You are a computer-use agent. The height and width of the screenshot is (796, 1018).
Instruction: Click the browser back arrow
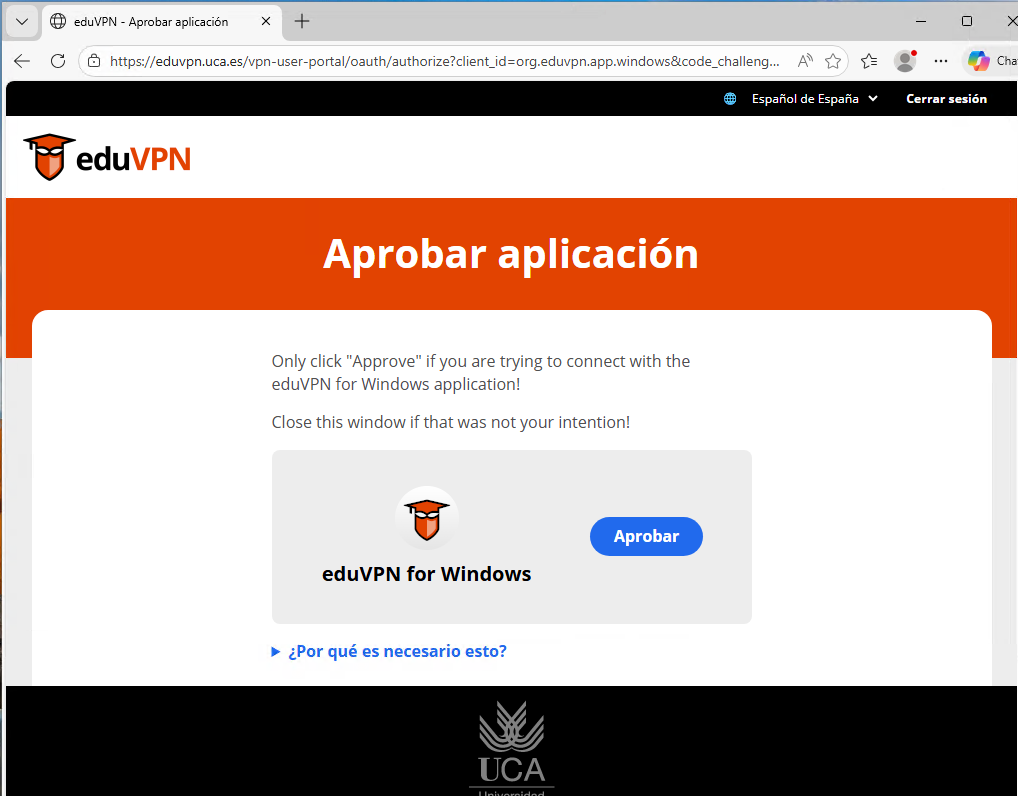[x=22, y=61]
